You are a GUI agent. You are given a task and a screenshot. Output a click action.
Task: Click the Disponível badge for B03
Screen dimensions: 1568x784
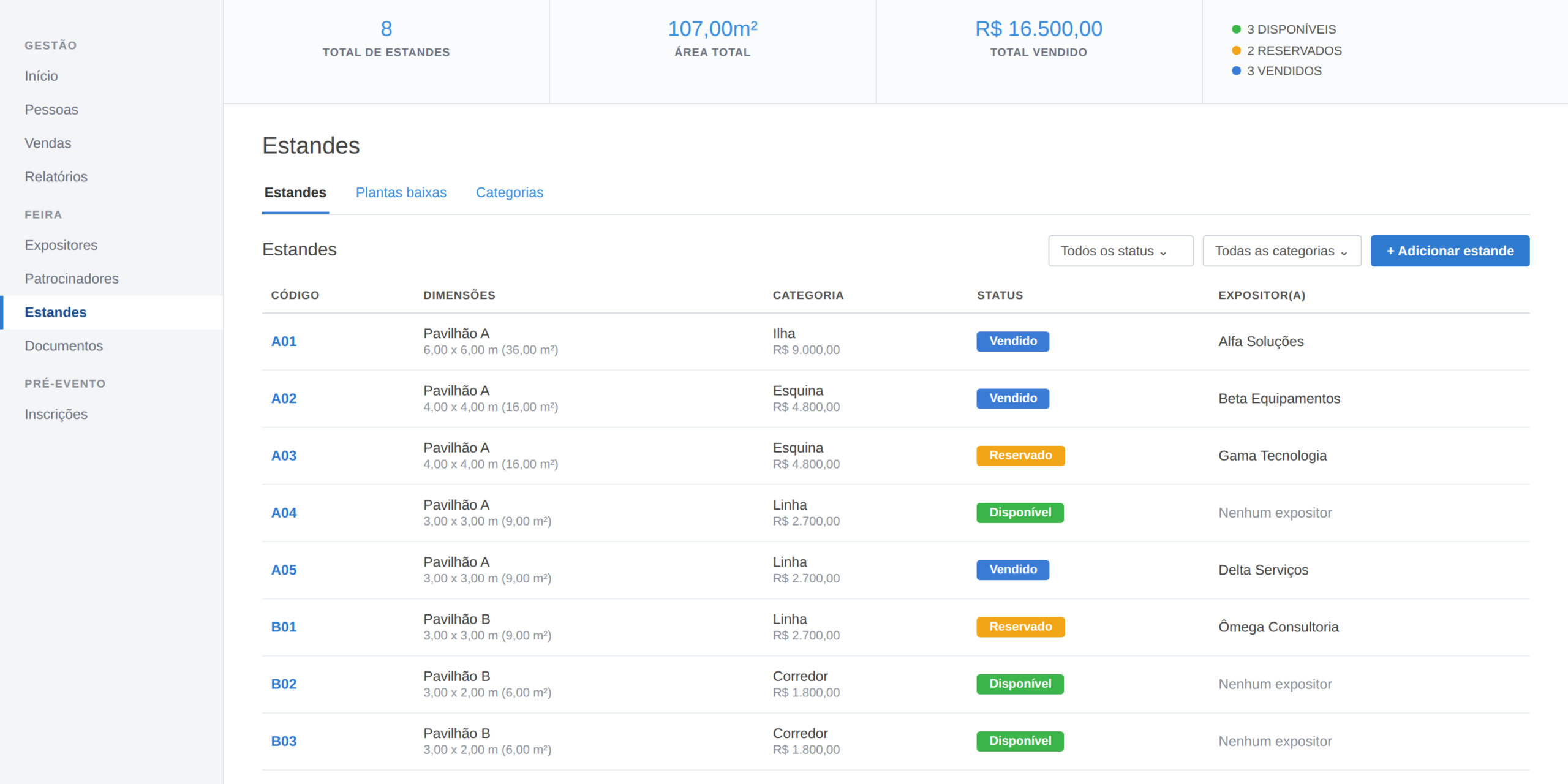tap(1020, 741)
